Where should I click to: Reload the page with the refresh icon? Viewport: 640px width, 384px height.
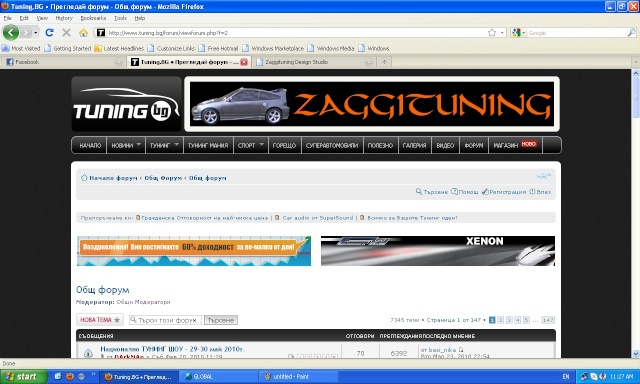click(49, 33)
